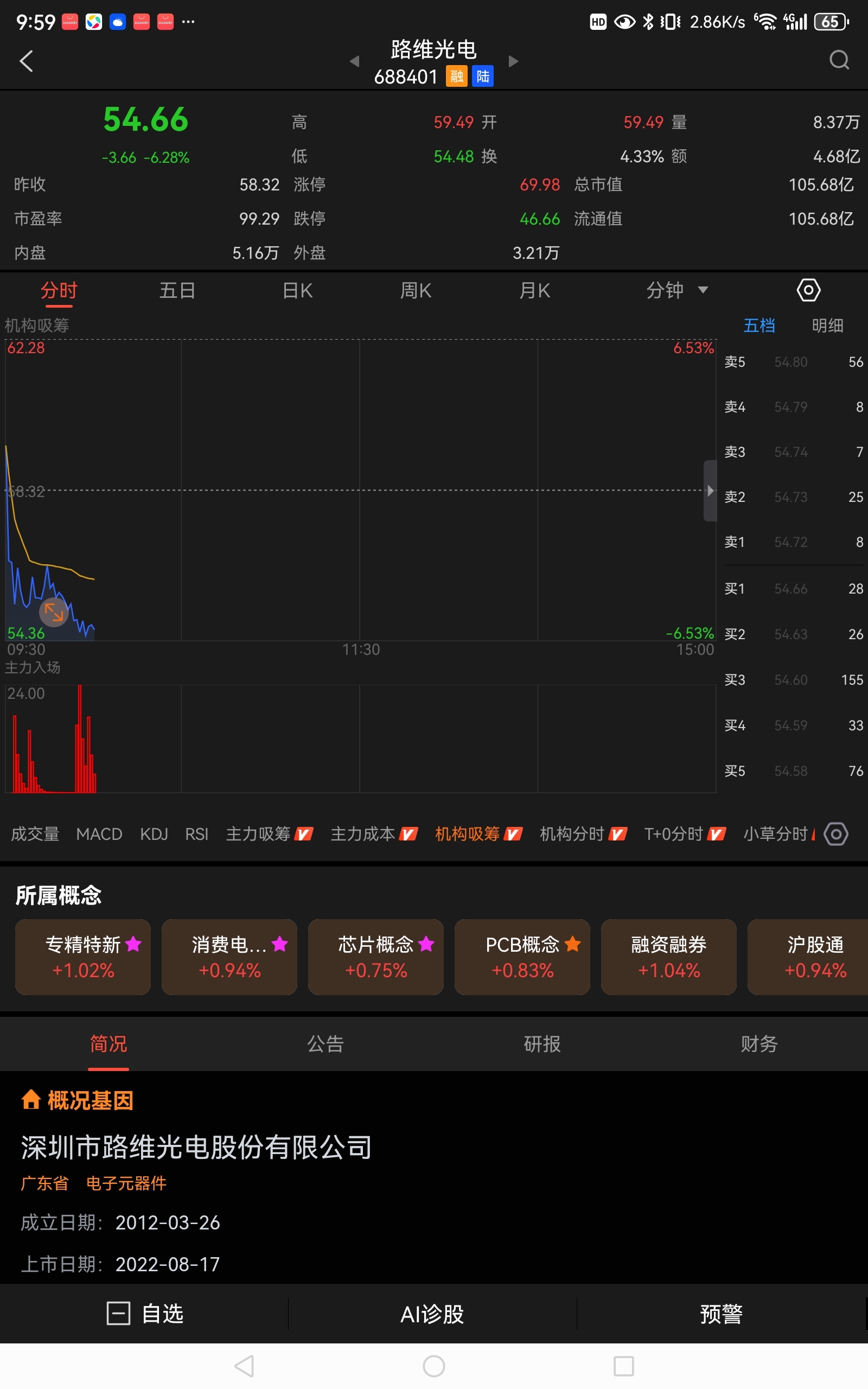Viewport: 868px width, 1389px height.
Task: Tap 买1 price 54.66 row
Action: [793, 588]
